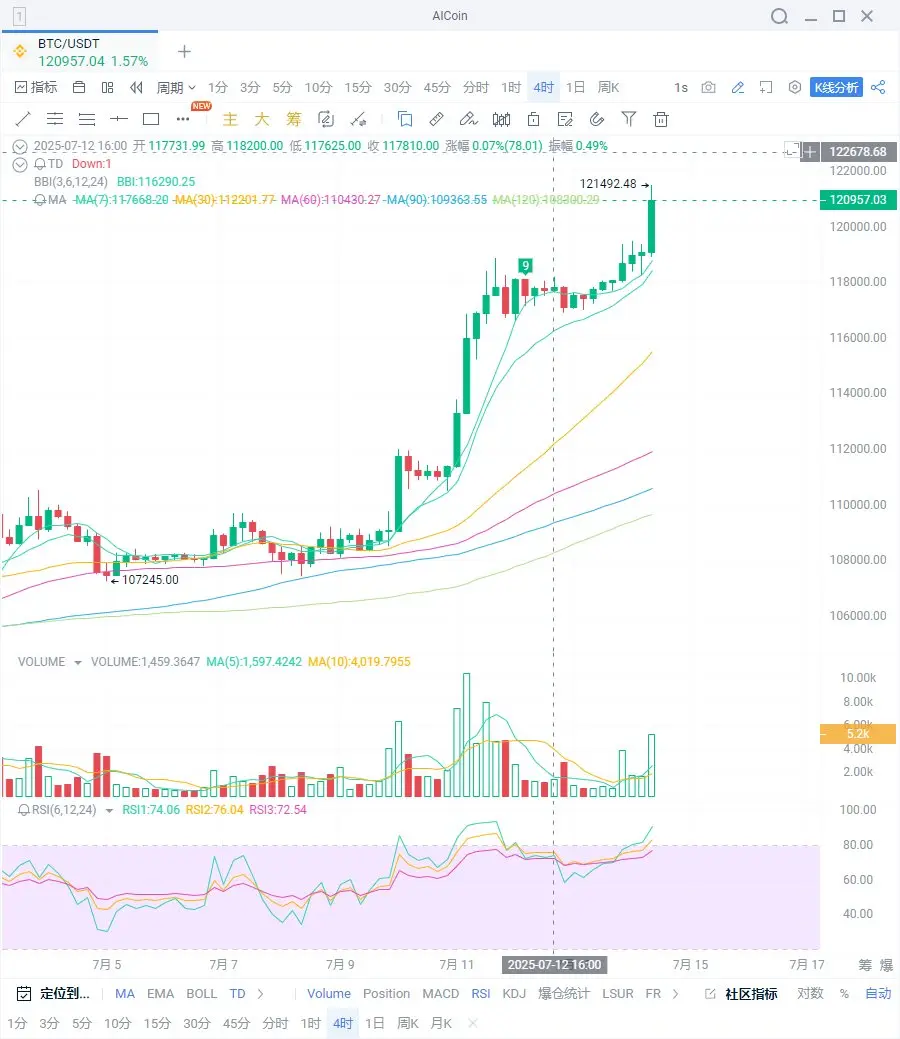The width and height of the screenshot is (900, 1039).
Task: Collapse the TD indicator row chevron
Action: click(x=20, y=164)
